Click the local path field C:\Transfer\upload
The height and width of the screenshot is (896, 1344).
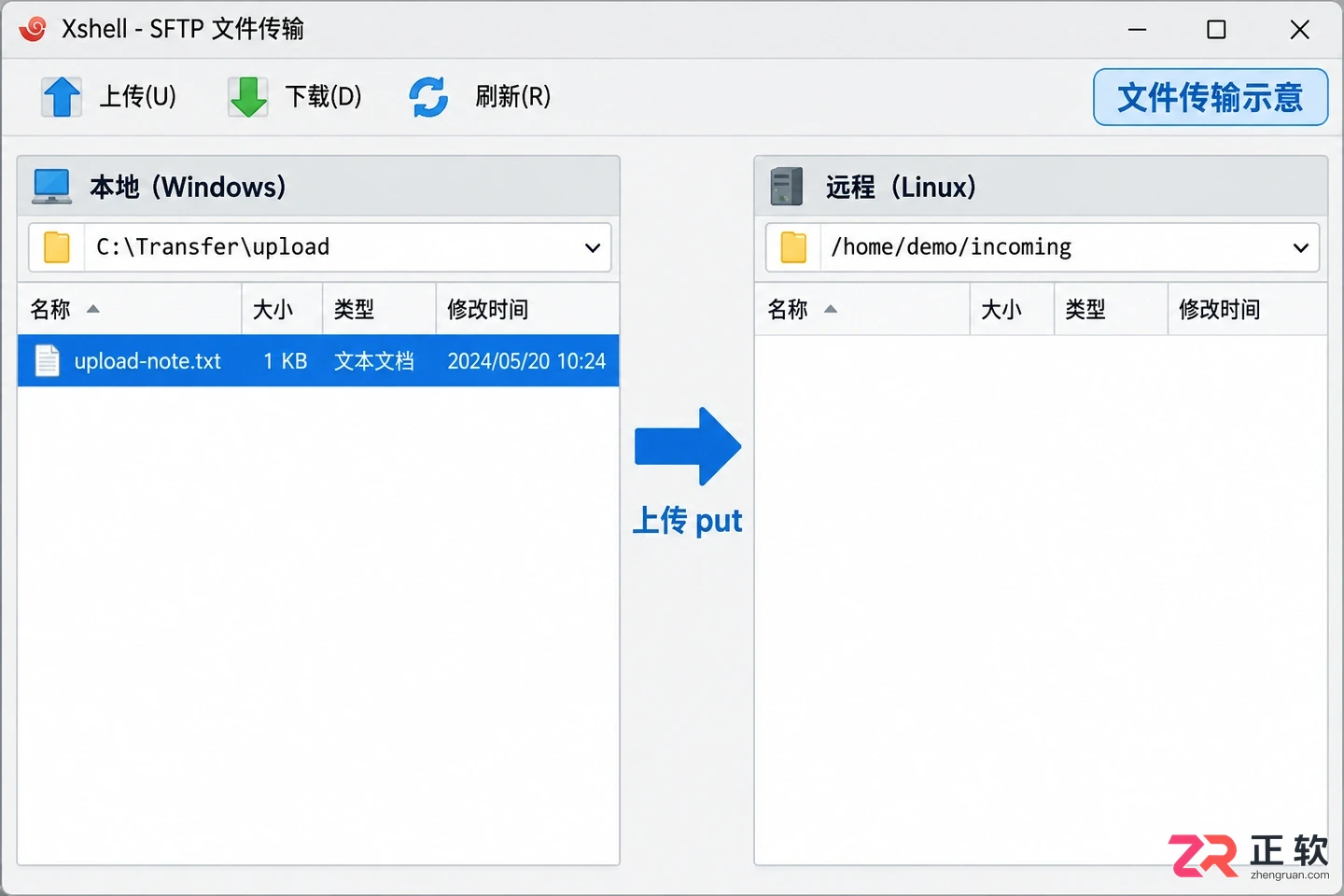(x=320, y=247)
